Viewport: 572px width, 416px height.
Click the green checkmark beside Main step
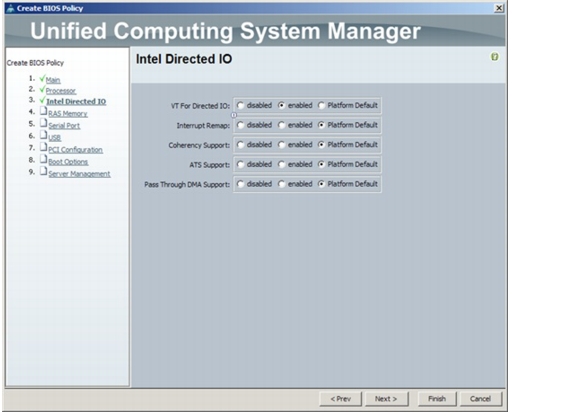coord(42,78)
